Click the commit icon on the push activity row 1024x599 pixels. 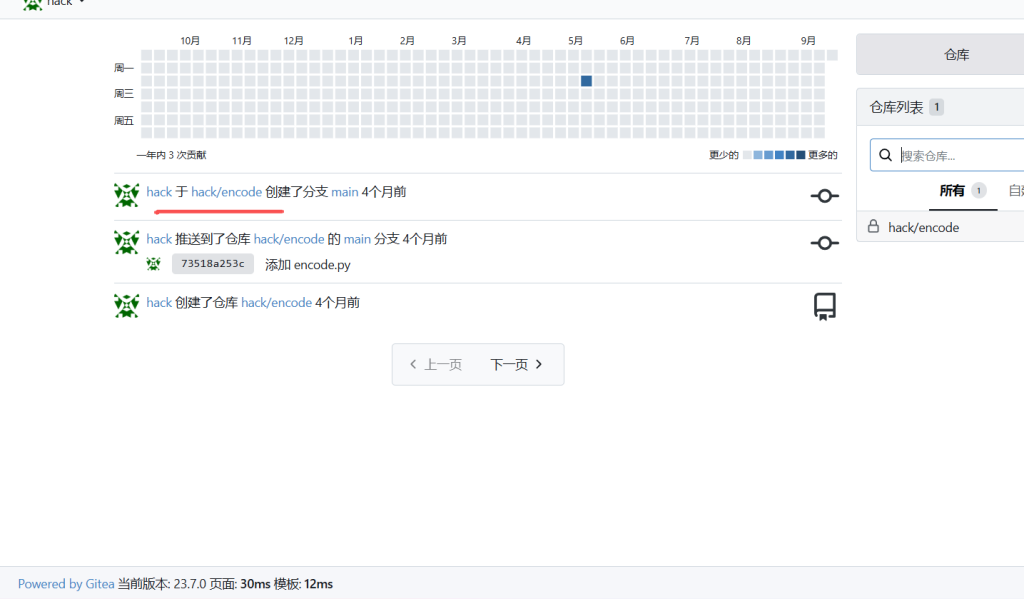click(824, 243)
